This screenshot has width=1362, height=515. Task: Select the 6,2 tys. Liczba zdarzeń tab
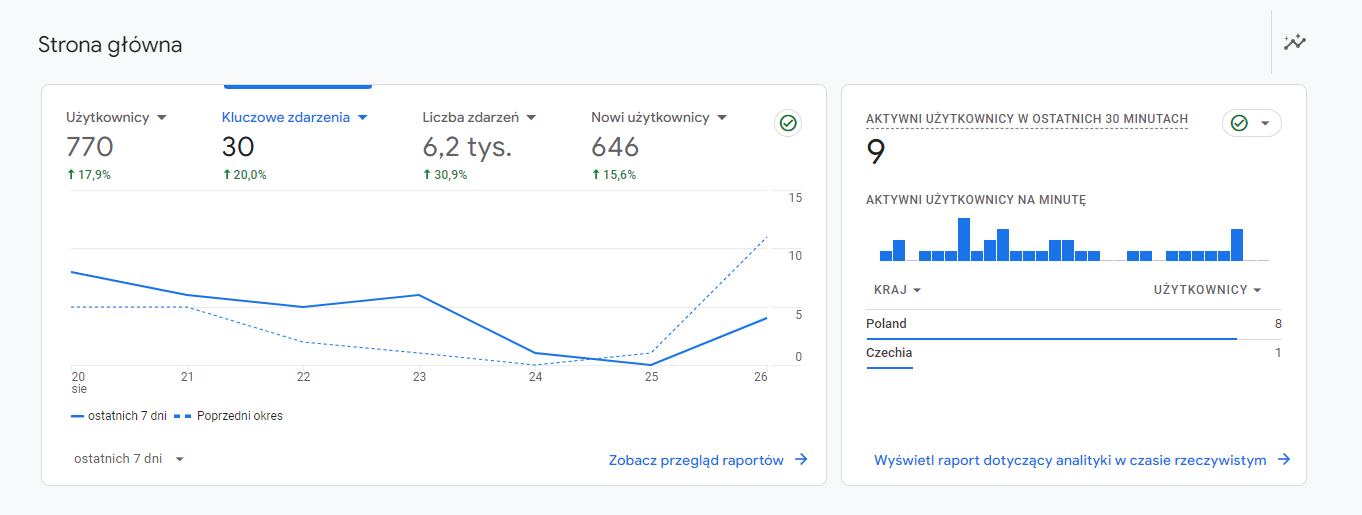[x=467, y=147]
